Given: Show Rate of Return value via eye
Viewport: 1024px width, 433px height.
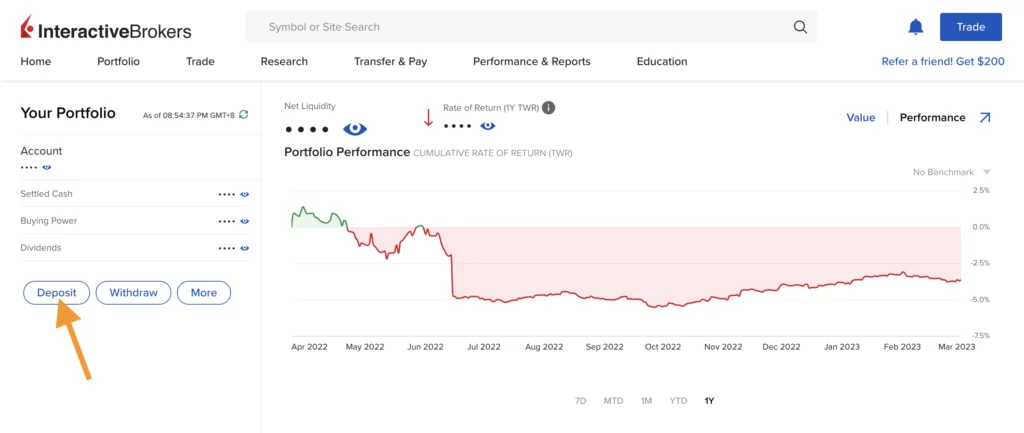Looking at the screenshot, I should (487, 126).
